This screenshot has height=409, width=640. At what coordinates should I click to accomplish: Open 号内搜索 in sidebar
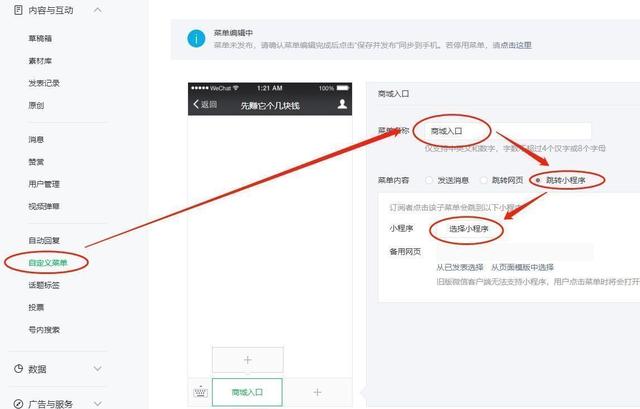[44, 330]
